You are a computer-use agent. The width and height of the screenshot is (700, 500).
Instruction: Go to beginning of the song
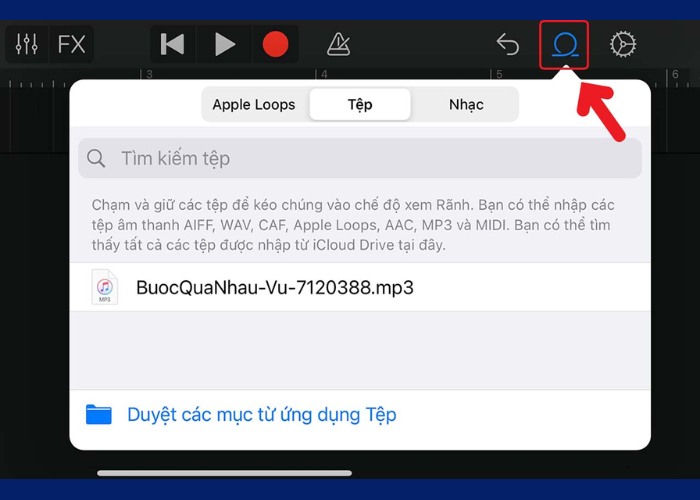[172, 44]
